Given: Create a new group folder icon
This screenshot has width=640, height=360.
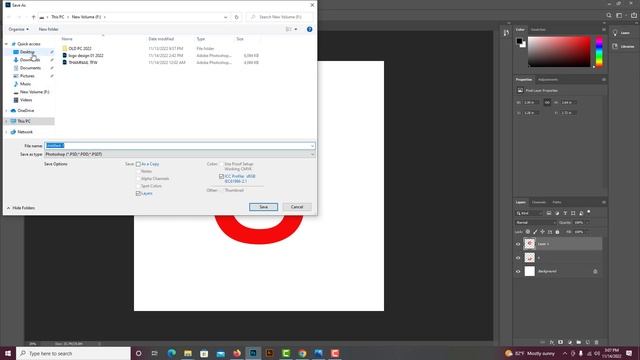Looking at the screenshot, I should point(578,342).
